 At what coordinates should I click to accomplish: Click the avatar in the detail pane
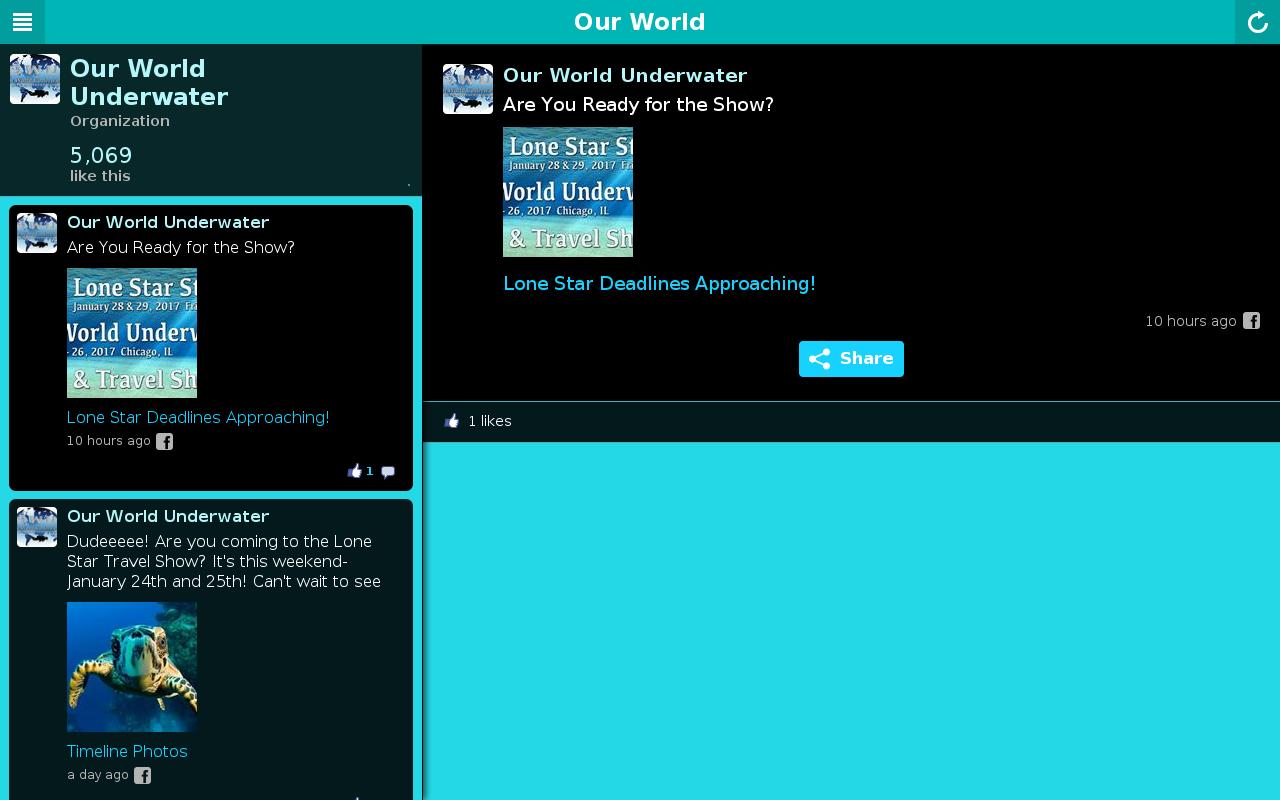point(468,89)
